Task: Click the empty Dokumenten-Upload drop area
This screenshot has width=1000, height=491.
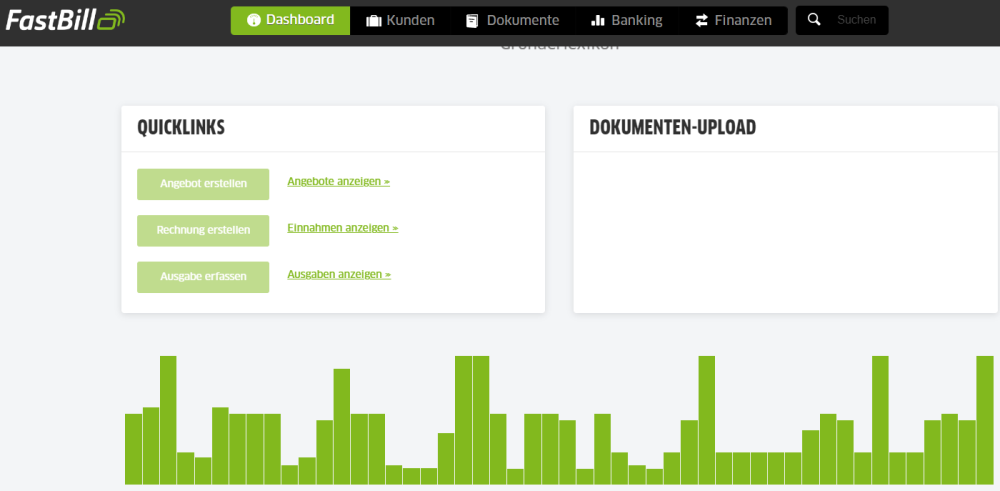Action: tap(785, 232)
